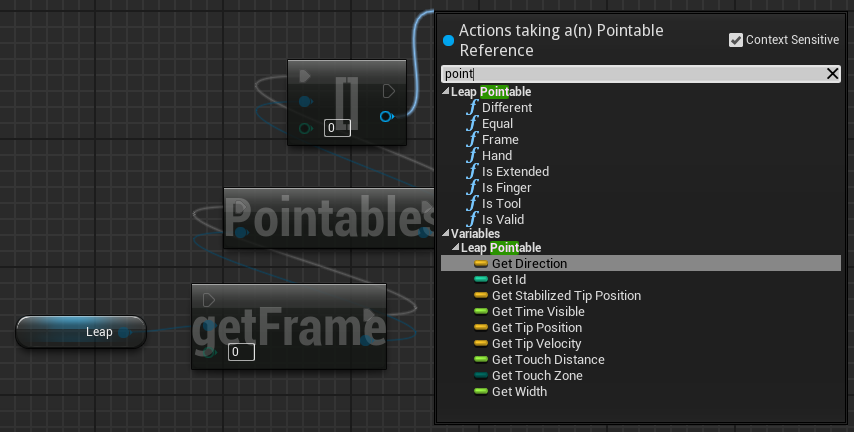Select the Is Valid function

(503, 220)
